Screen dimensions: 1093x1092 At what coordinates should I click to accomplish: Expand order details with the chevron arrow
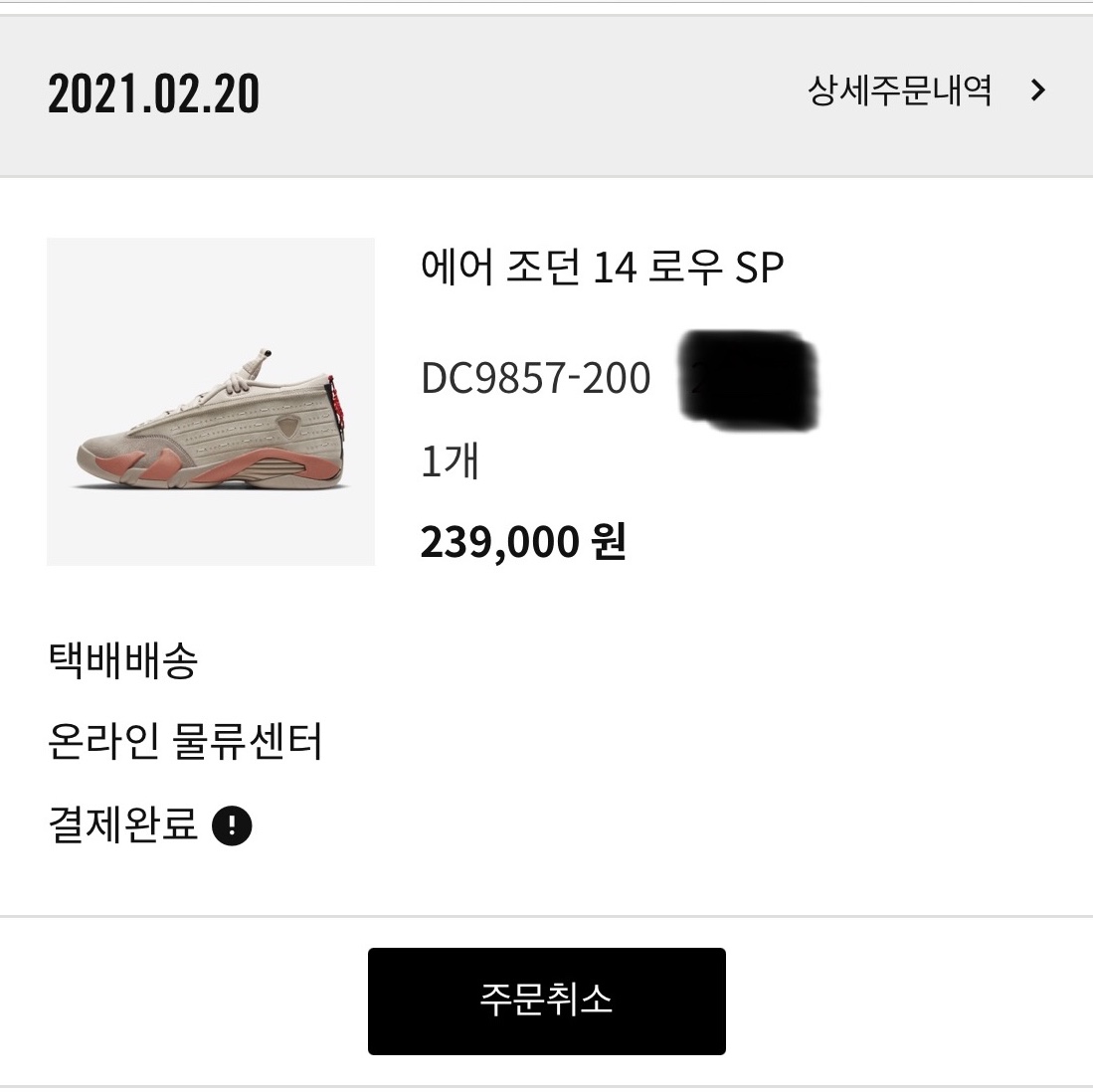point(1038,91)
